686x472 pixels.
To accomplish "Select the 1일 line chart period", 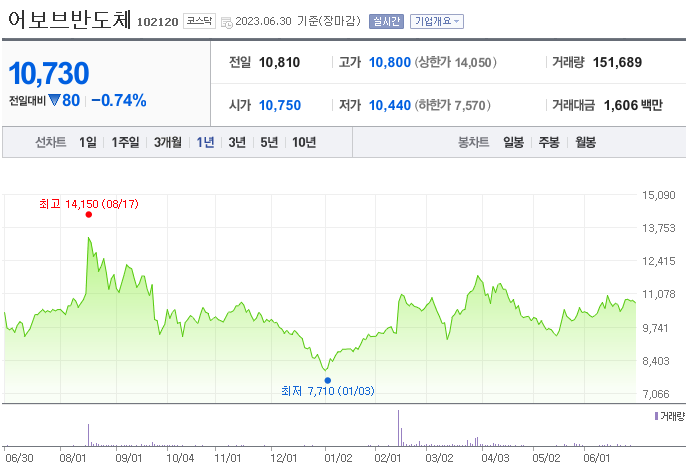I will point(88,142).
